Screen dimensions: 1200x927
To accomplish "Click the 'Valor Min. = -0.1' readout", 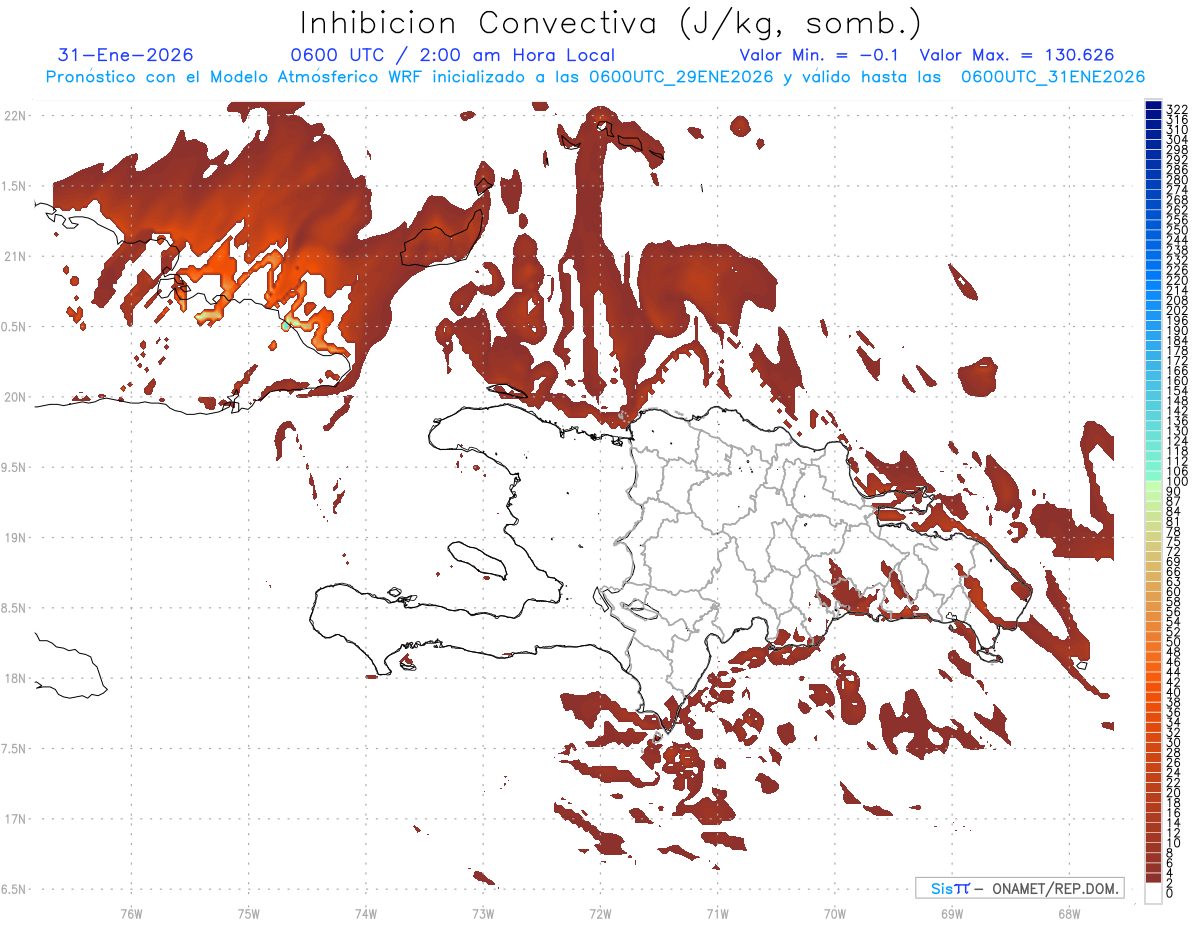I will [x=820, y=56].
